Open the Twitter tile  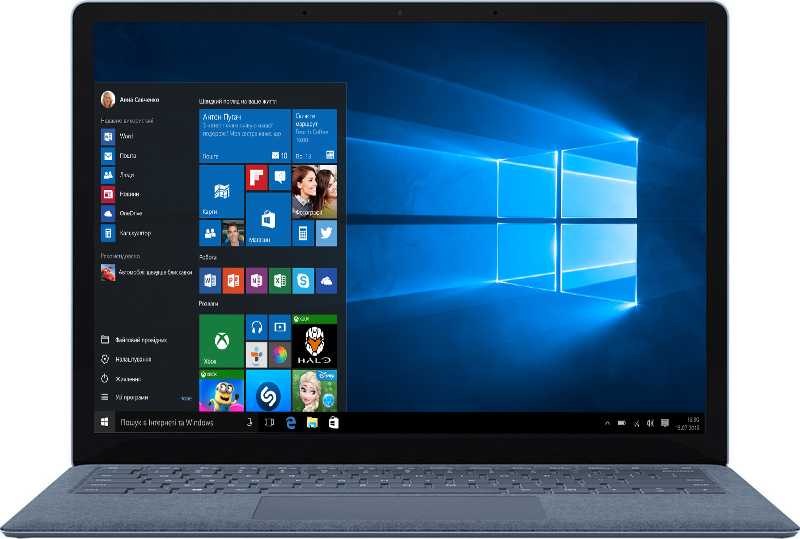pyautogui.click(x=326, y=233)
